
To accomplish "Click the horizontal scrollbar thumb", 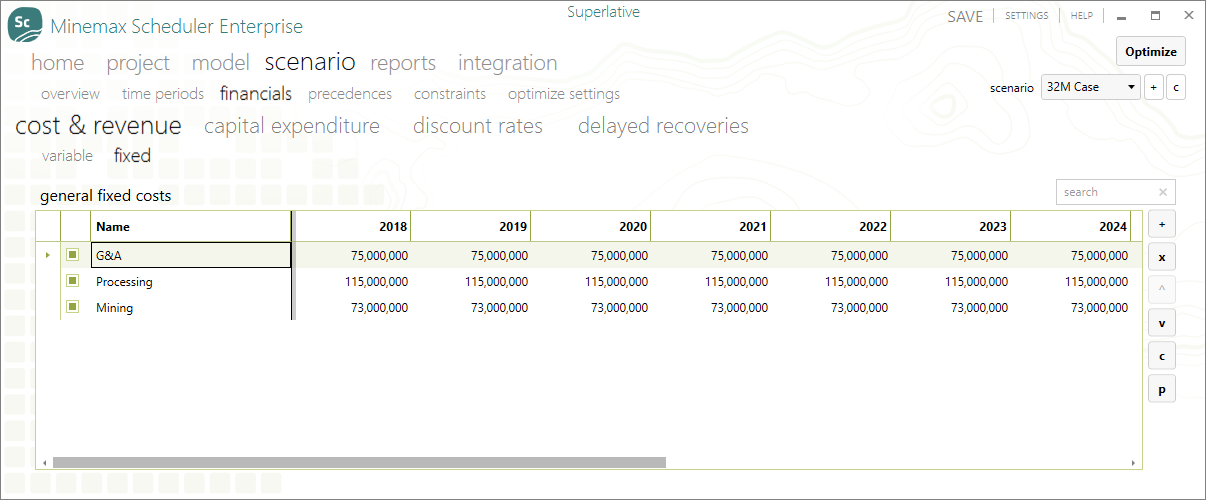I will [x=359, y=463].
